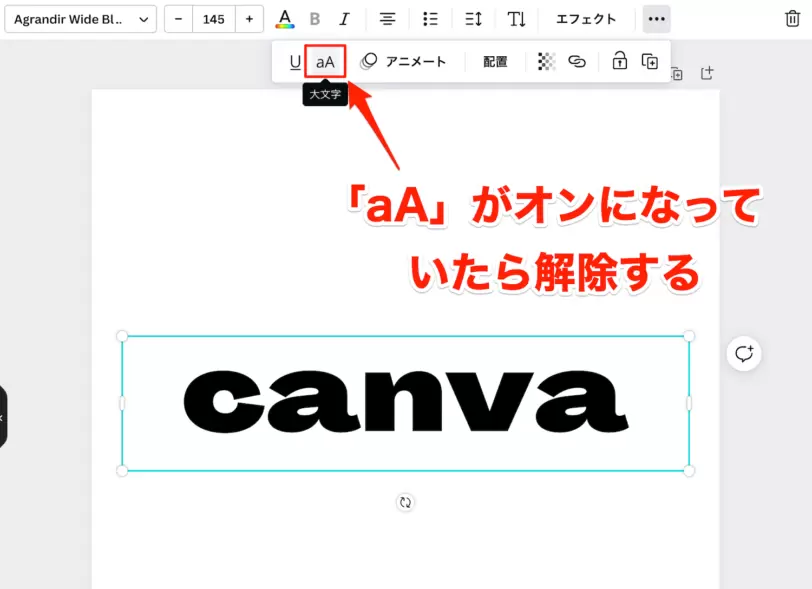Click the rotate handle below text box

[x=405, y=502]
